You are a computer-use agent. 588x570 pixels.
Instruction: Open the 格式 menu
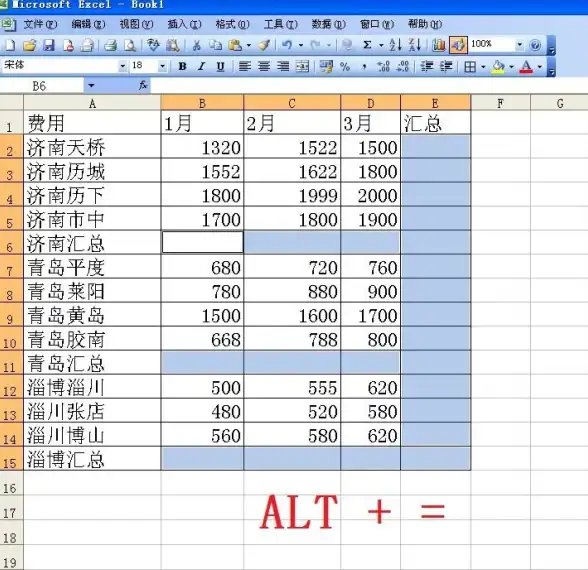coord(232,24)
